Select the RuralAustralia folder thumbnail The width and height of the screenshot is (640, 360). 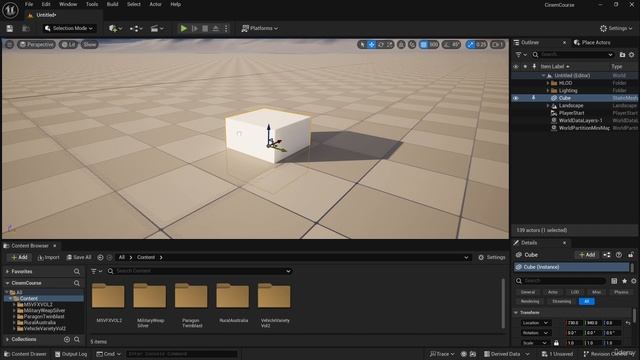click(233, 296)
